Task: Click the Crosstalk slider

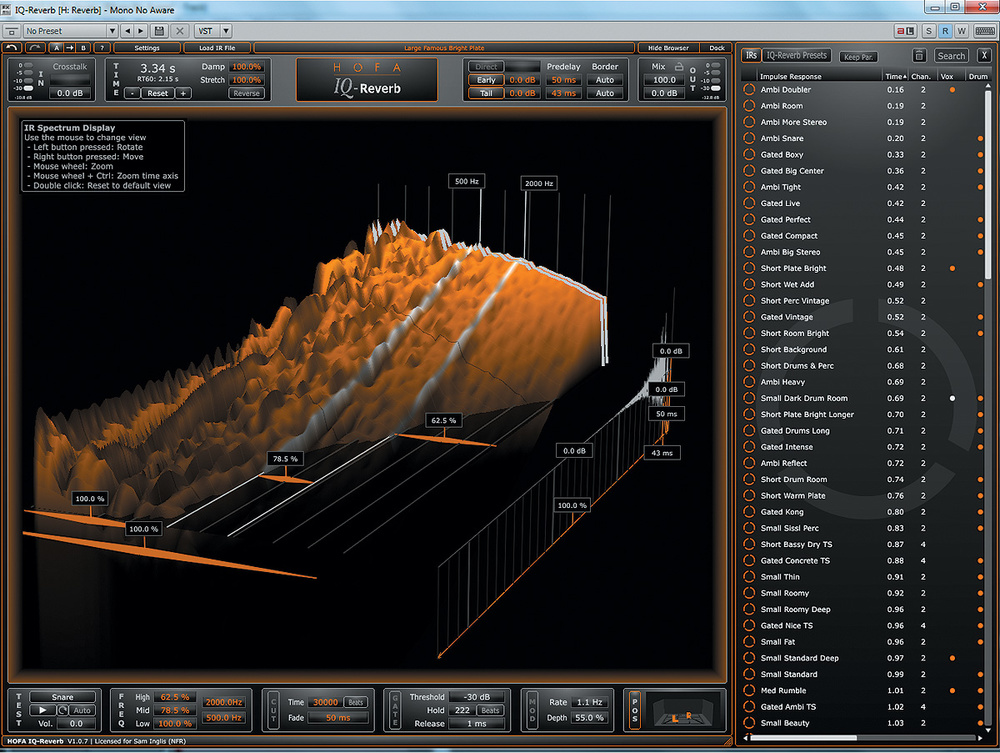Action: click(x=70, y=80)
